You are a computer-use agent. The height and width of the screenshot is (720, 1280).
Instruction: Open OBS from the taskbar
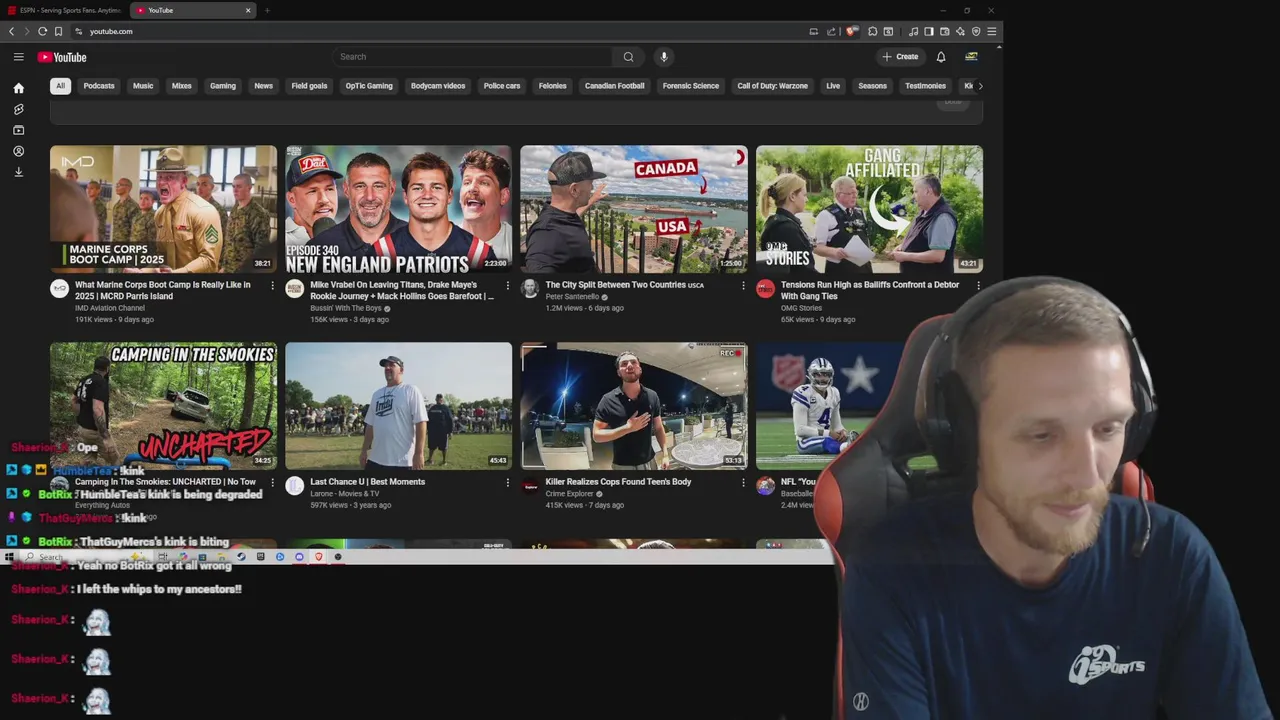[338, 557]
